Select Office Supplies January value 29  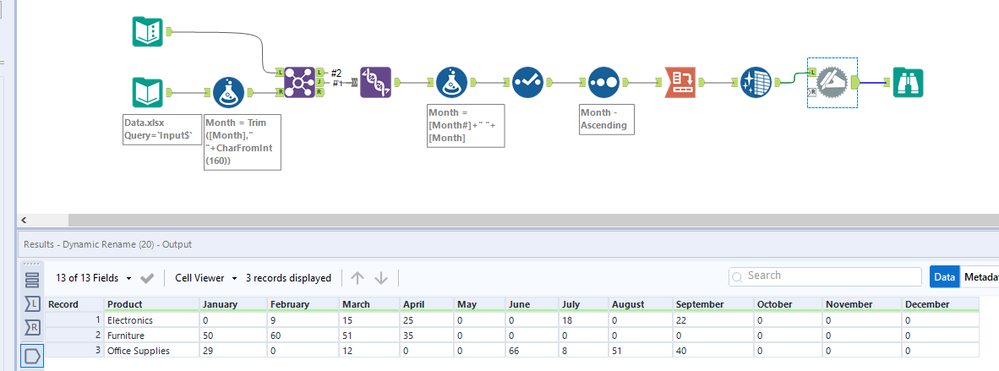coord(234,351)
